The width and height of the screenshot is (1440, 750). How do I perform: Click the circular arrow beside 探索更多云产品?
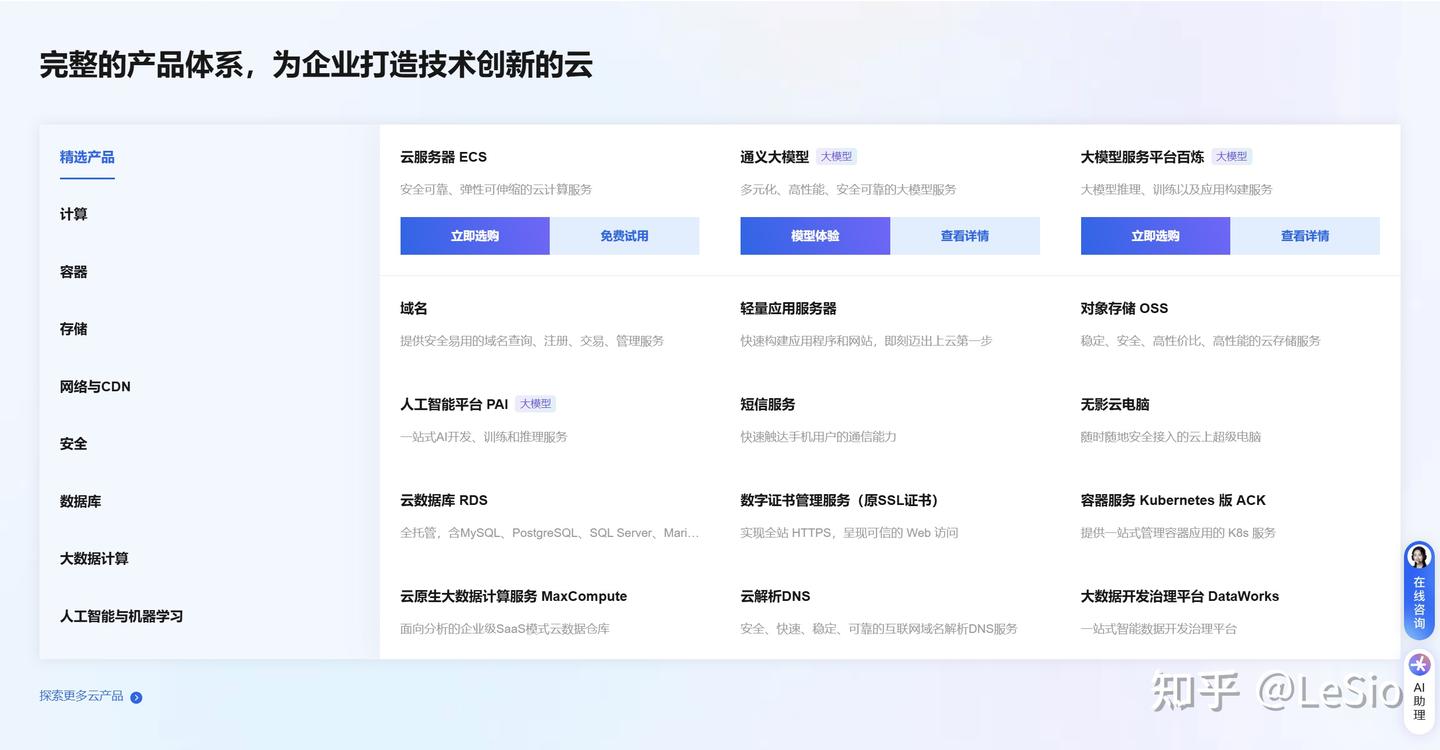pos(136,696)
